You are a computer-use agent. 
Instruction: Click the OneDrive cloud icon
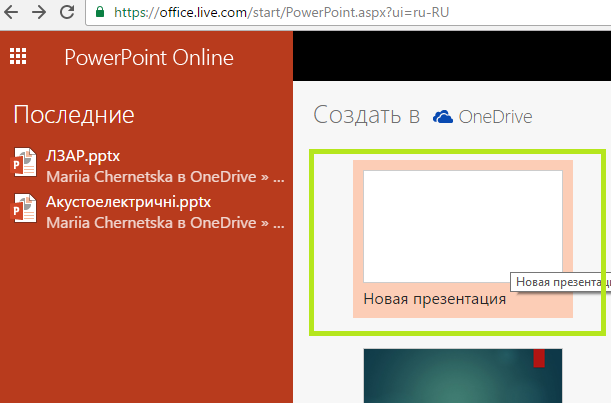pos(443,117)
